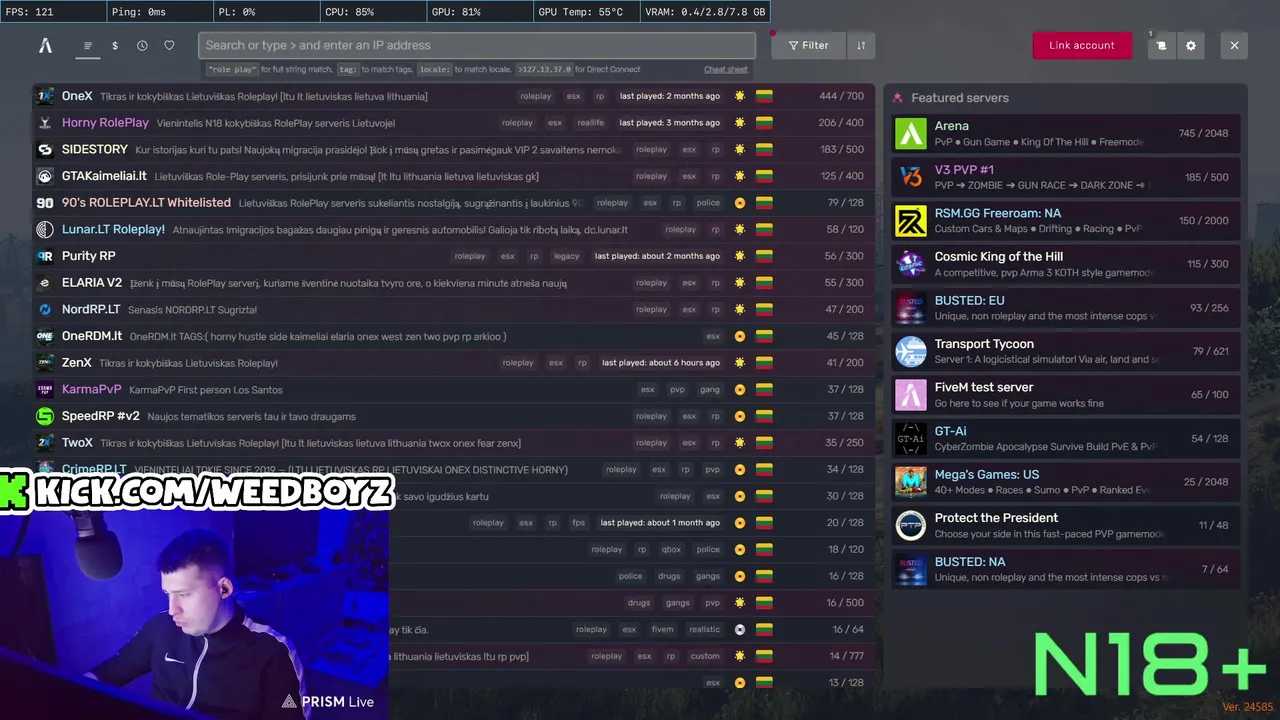Click the GTAKaimeliai.lt server logo icon

[45, 176]
